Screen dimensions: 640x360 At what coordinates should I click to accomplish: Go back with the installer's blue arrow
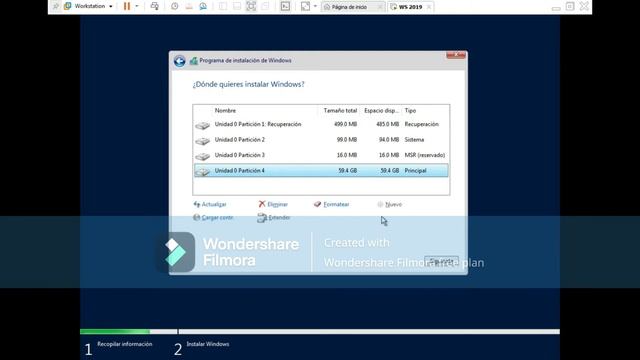click(180, 61)
